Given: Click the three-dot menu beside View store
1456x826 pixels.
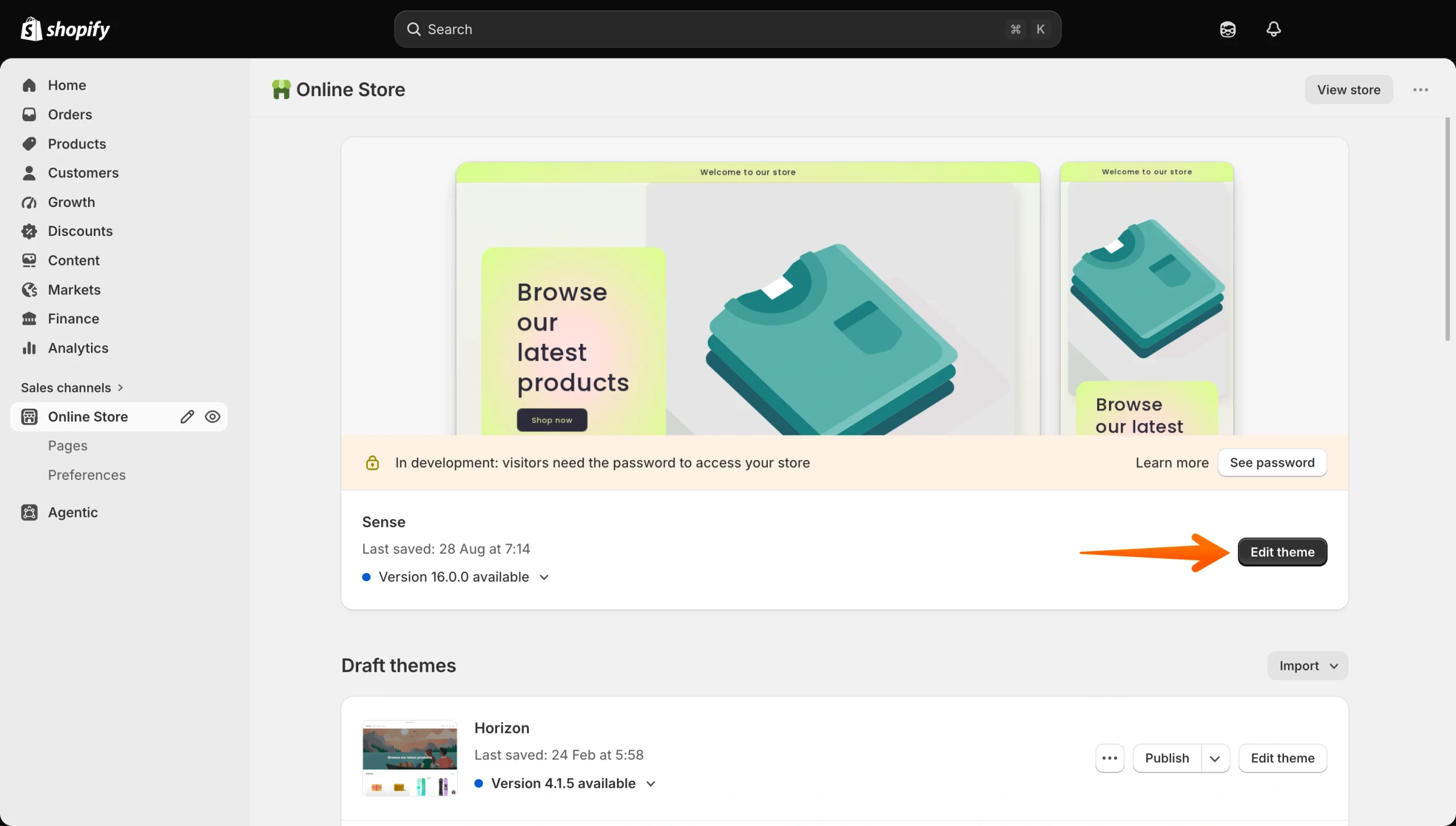Looking at the screenshot, I should (x=1421, y=90).
